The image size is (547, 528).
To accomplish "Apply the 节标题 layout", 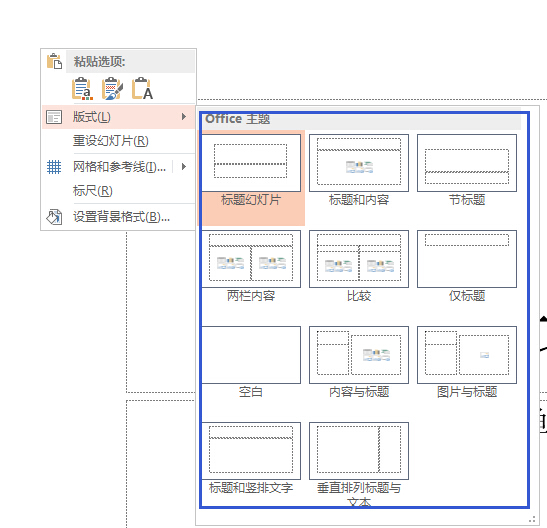I will click(467, 170).
